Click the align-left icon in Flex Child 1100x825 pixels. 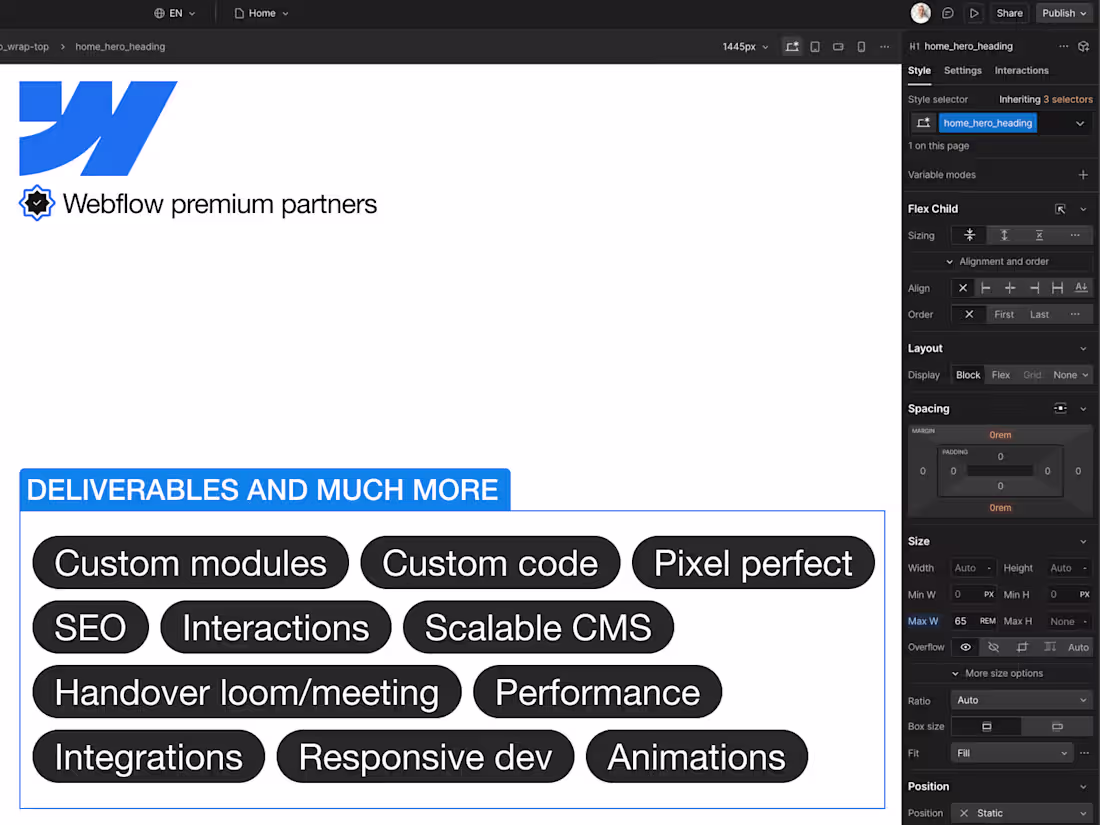coord(985,287)
